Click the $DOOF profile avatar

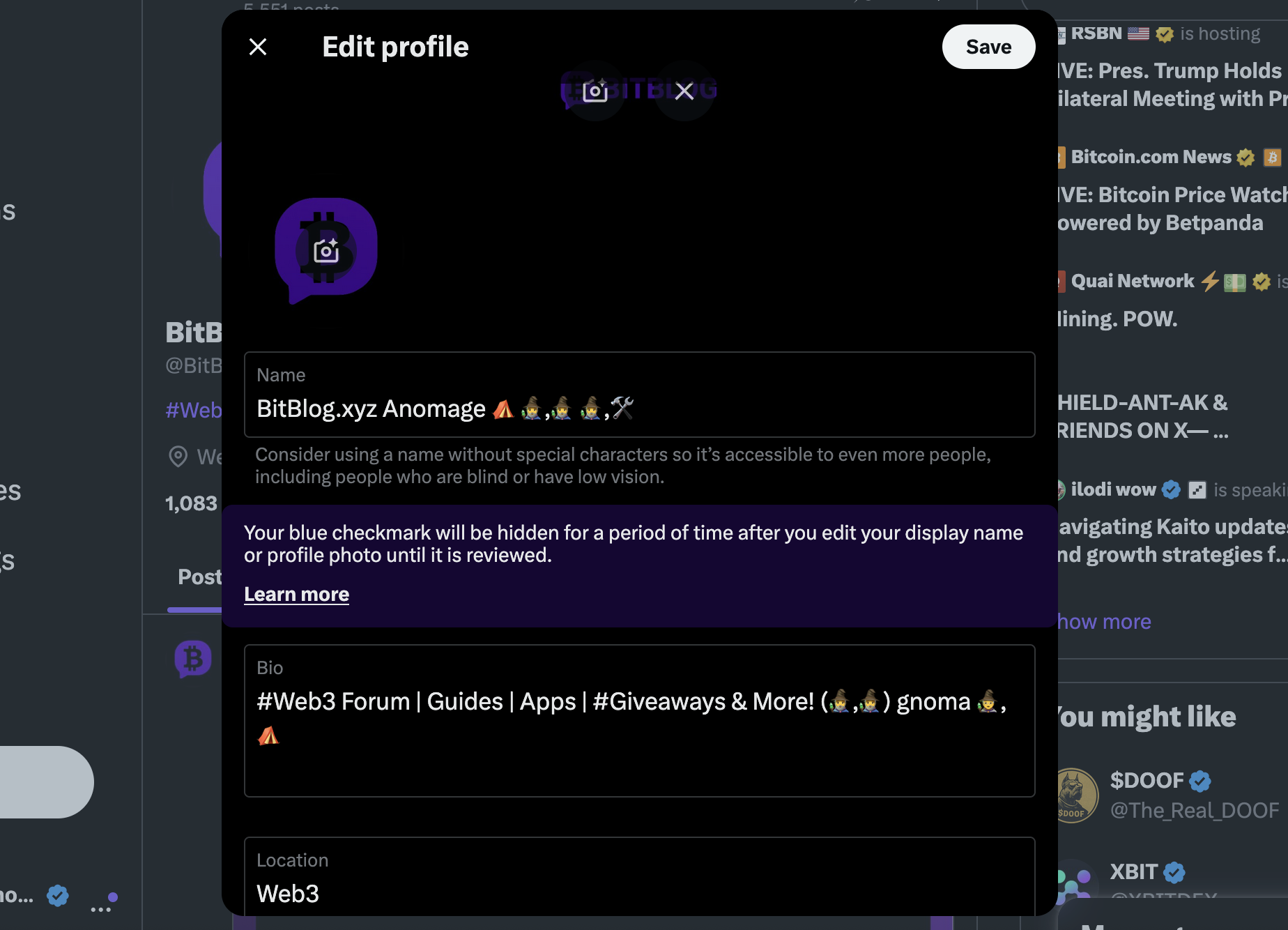[x=1075, y=795]
